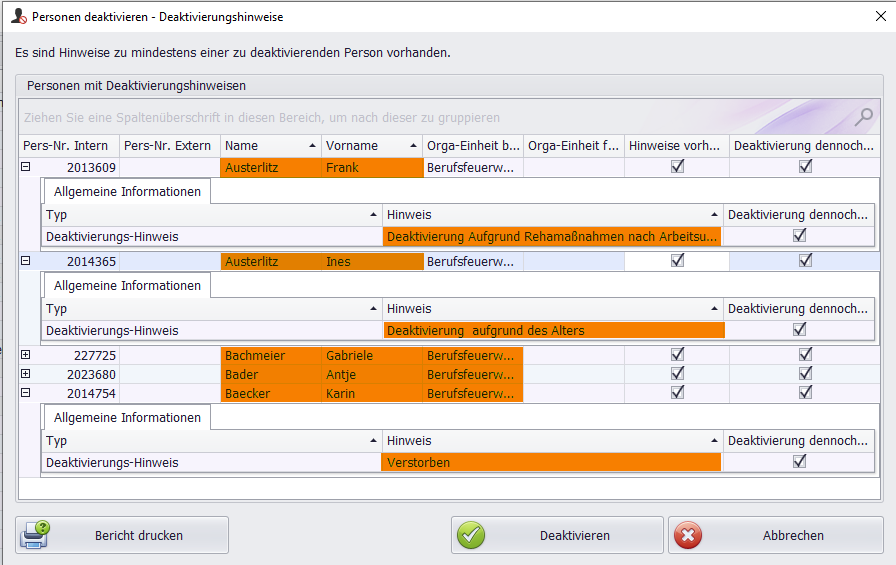Click the printer icon on Bericht drucken
Viewport: 896px width, 565px height.
pyautogui.click(x=36, y=535)
